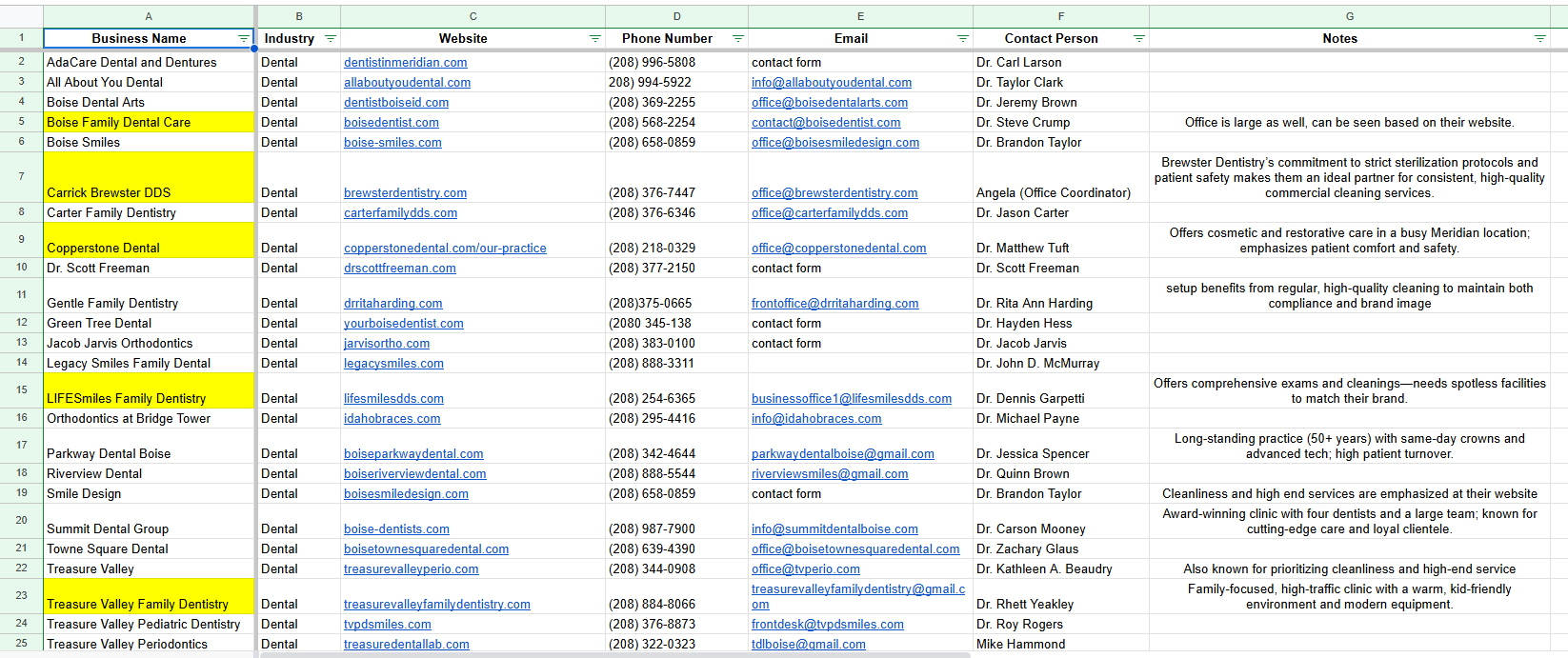Follow the frontoffice@drritaharding.com email link
The height and width of the screenshot is (658, 1568).
[x=835, y=304]
